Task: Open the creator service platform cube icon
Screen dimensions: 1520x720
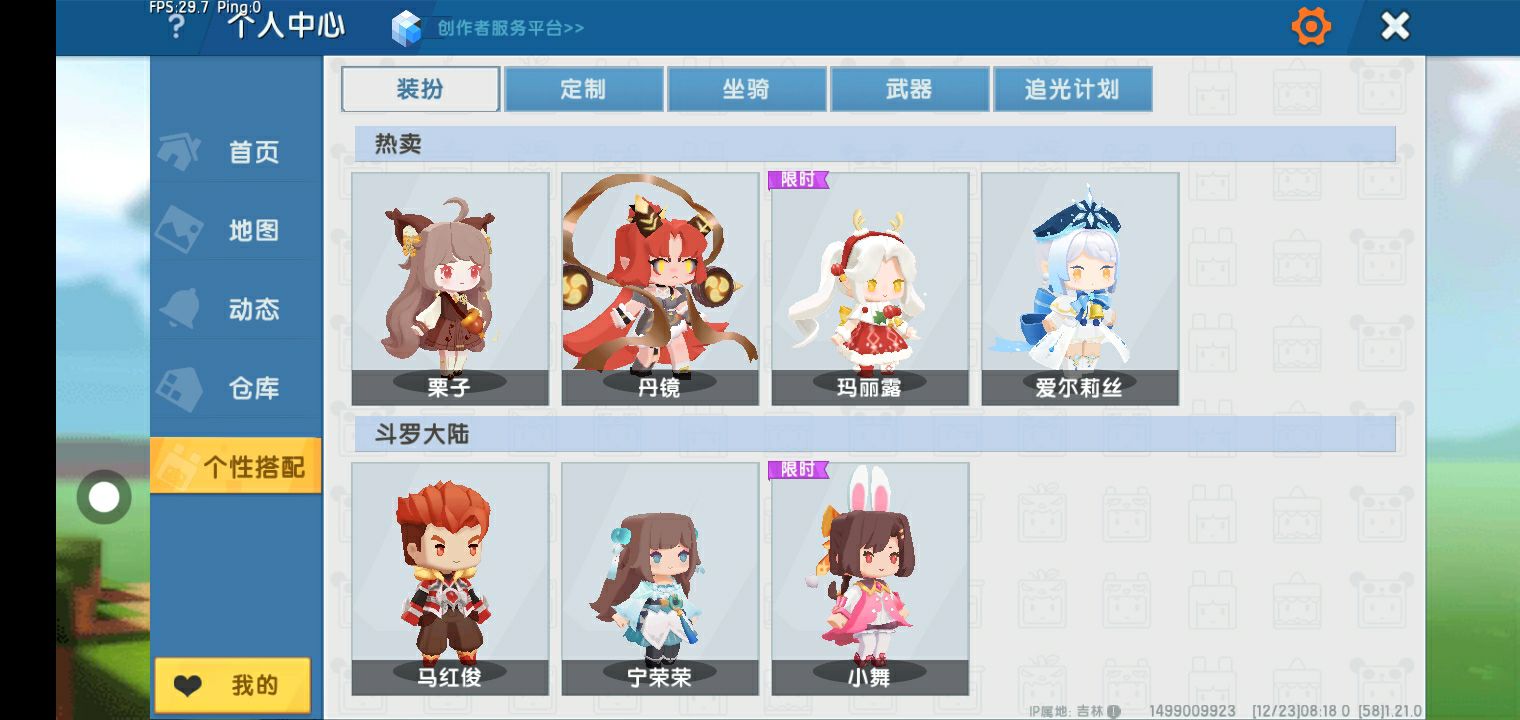Action: point(408,28)
